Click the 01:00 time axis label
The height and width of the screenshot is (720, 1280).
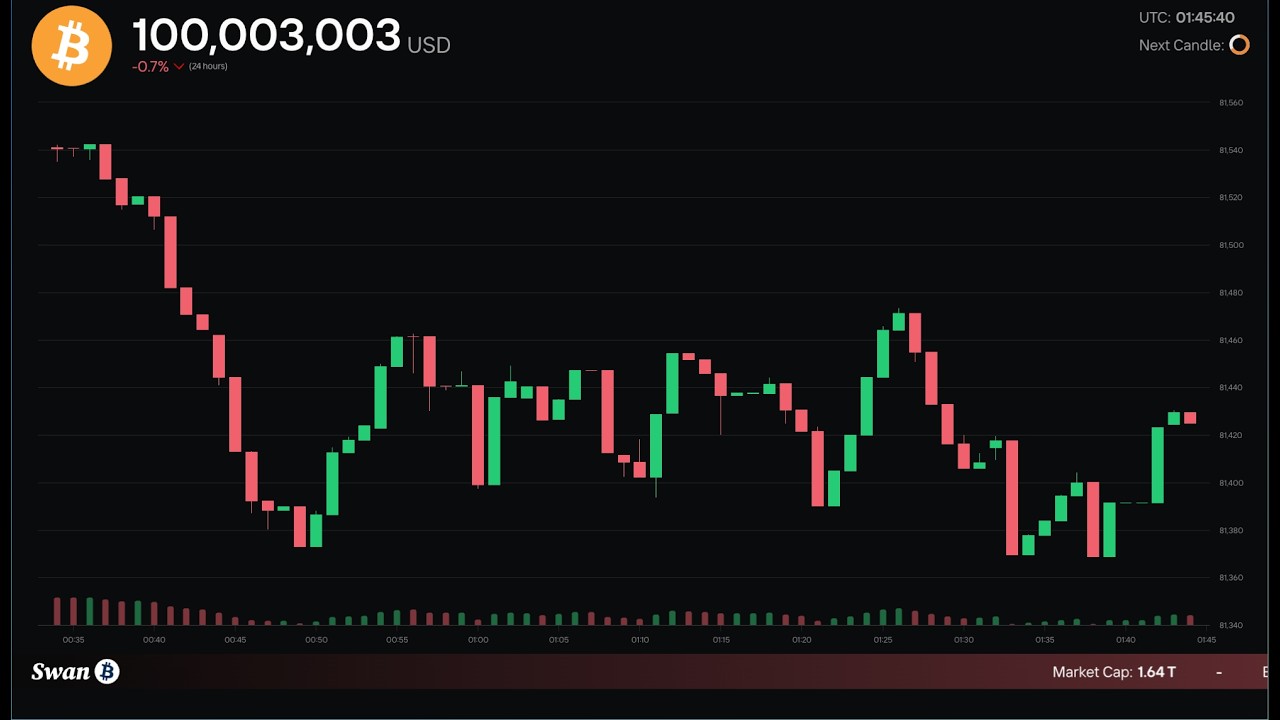478,640
